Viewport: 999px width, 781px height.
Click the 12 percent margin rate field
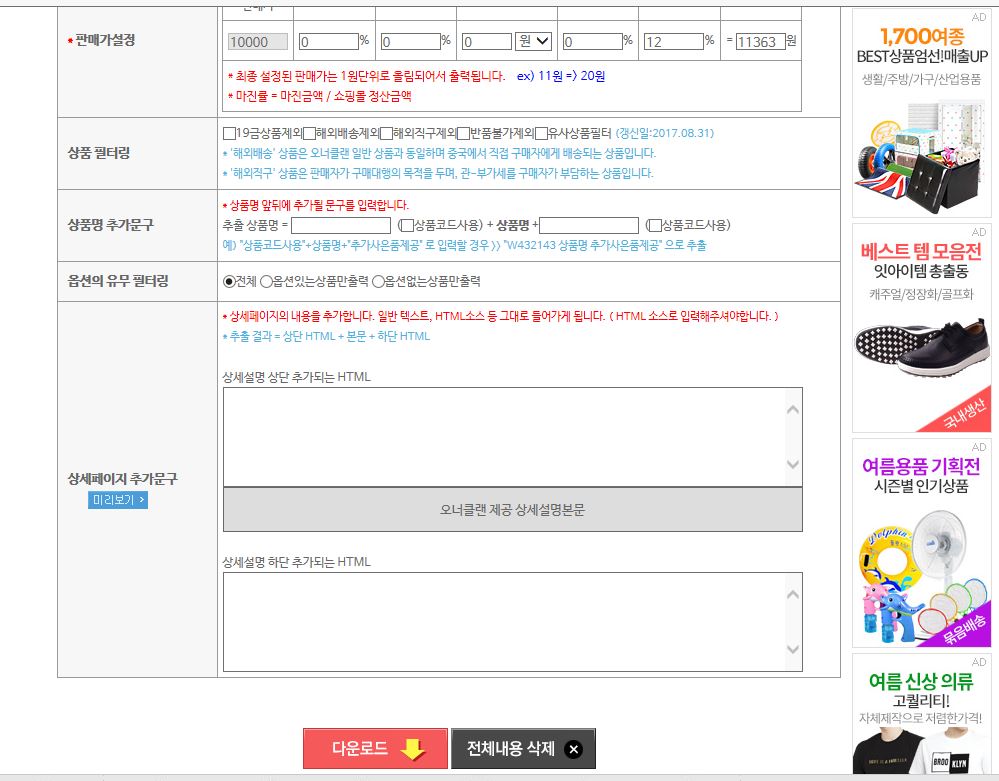pos(673,41)
